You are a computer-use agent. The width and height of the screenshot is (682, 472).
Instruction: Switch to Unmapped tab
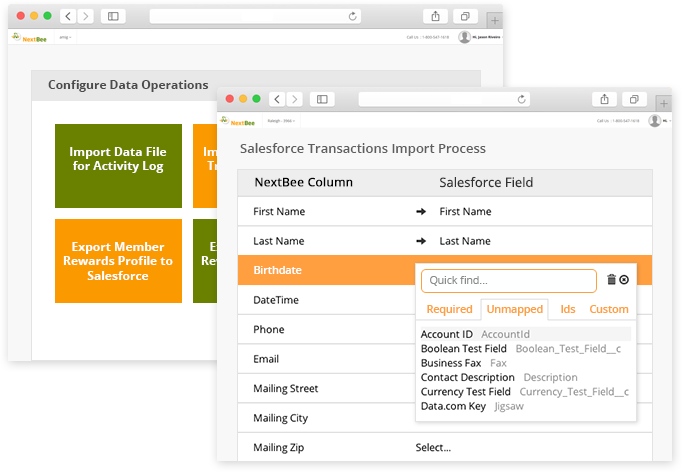coord(515,309)
